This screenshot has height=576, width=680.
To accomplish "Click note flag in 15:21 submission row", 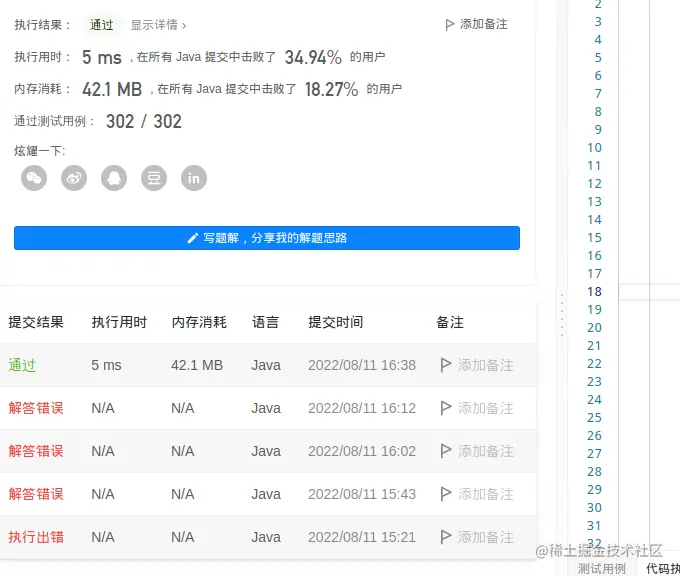I will coord(445,537).
